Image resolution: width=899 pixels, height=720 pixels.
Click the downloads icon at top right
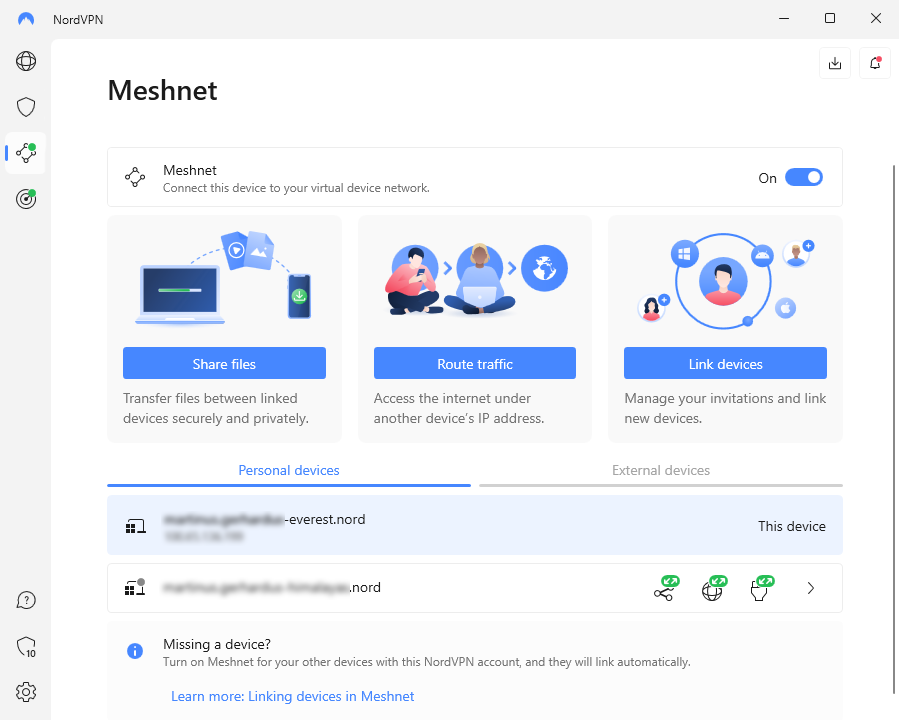[835, 62]
